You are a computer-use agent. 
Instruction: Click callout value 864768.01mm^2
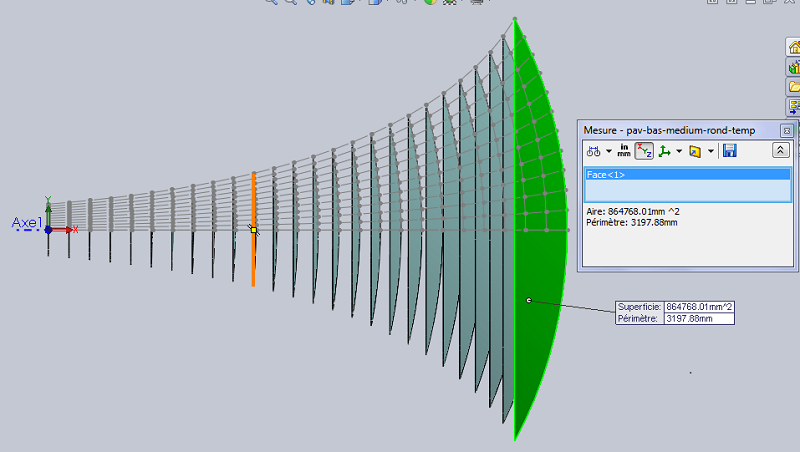click(699, 307)
